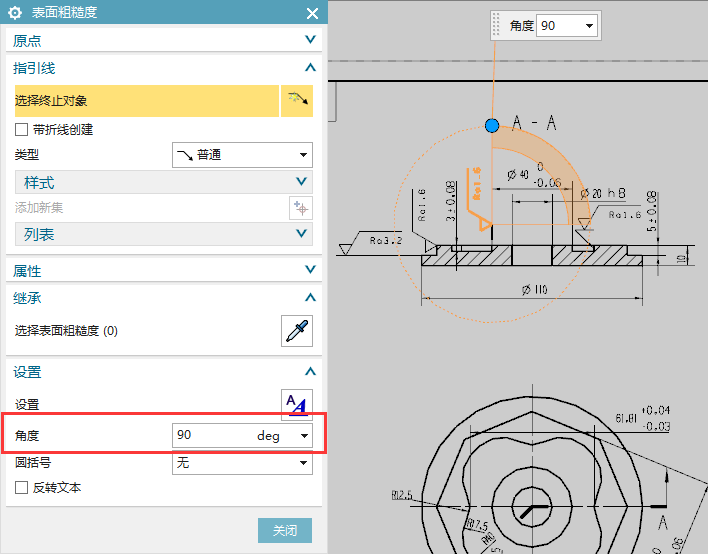Collapse the 设置 section

[x=310, y=372]
